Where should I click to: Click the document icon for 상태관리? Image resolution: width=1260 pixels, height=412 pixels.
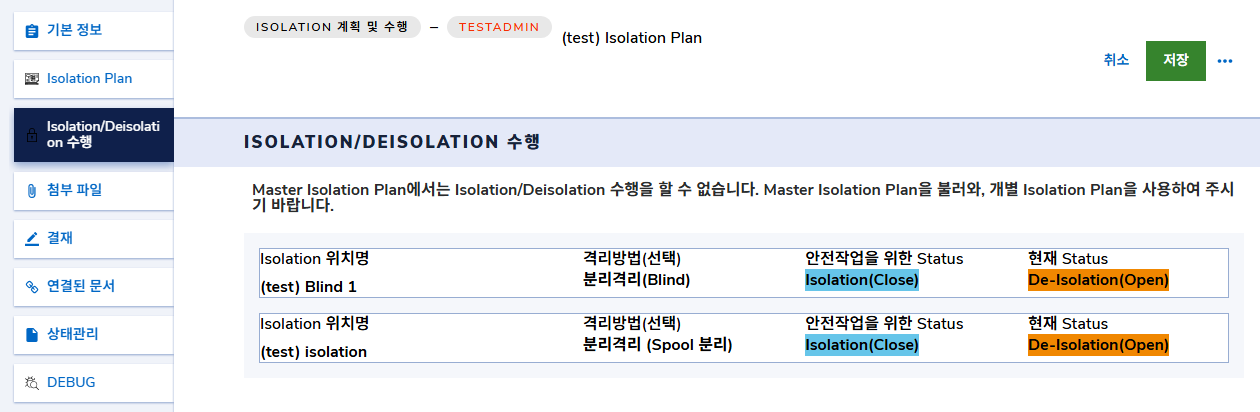(31, 334)
